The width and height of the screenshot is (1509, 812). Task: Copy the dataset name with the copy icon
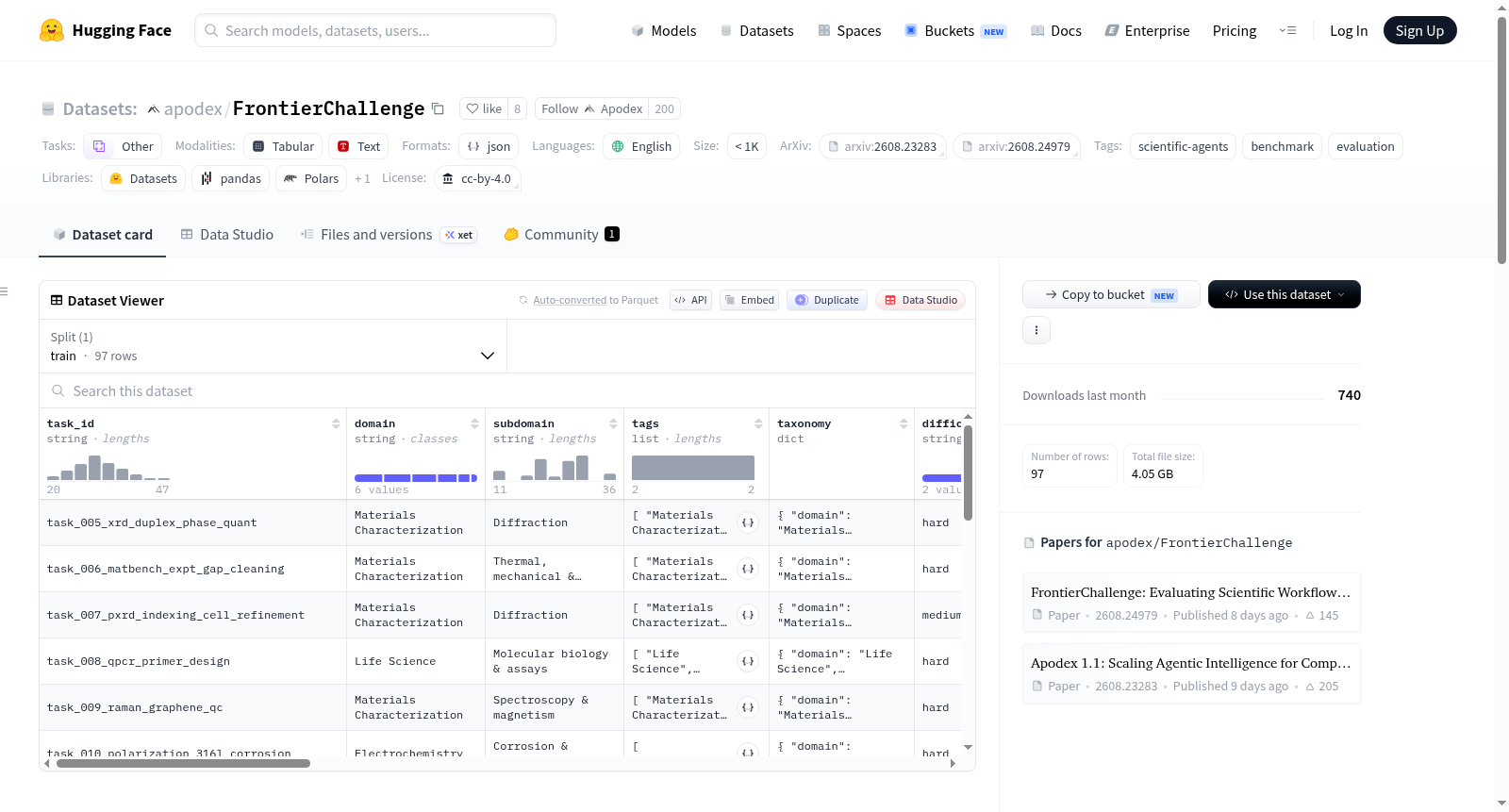(x=438, y=108)
